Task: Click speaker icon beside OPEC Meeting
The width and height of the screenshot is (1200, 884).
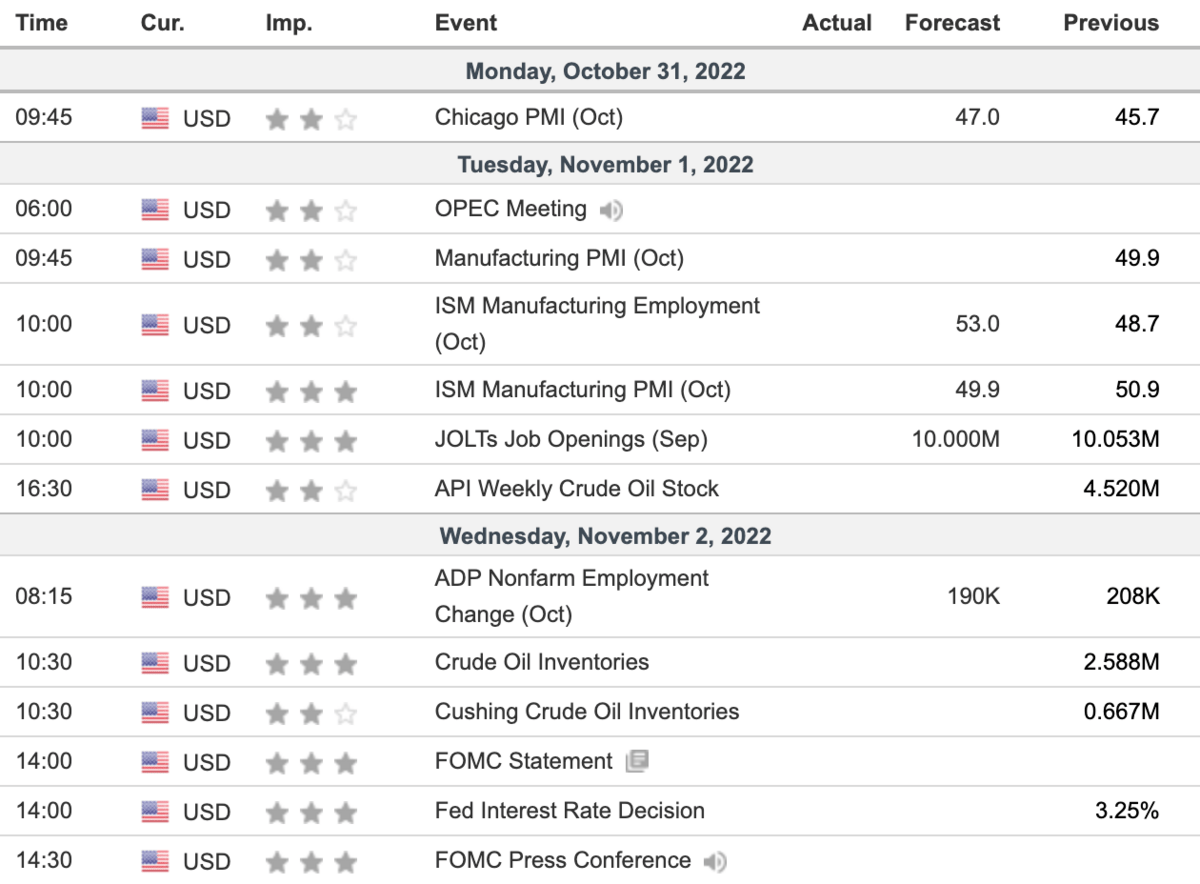Action: (610, 210)
